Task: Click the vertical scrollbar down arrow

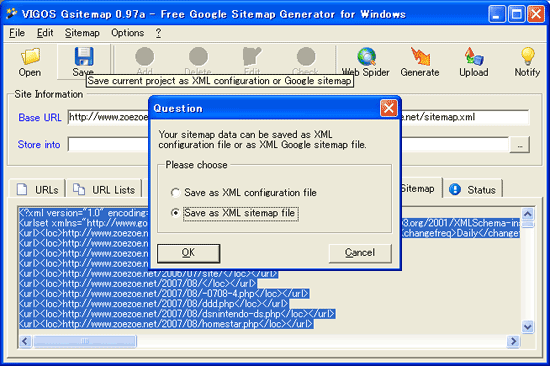Action: tap(528, 327)
